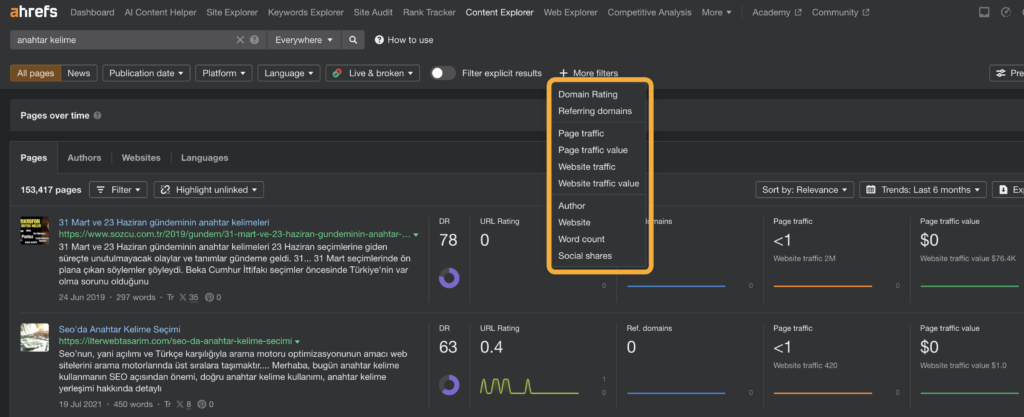This screenshot has height=417, width=1024.
Task: Open "Seo'da Anahtar Kelime Seçimi" result title
Action: pyautogui.click(x=120, y=329)
